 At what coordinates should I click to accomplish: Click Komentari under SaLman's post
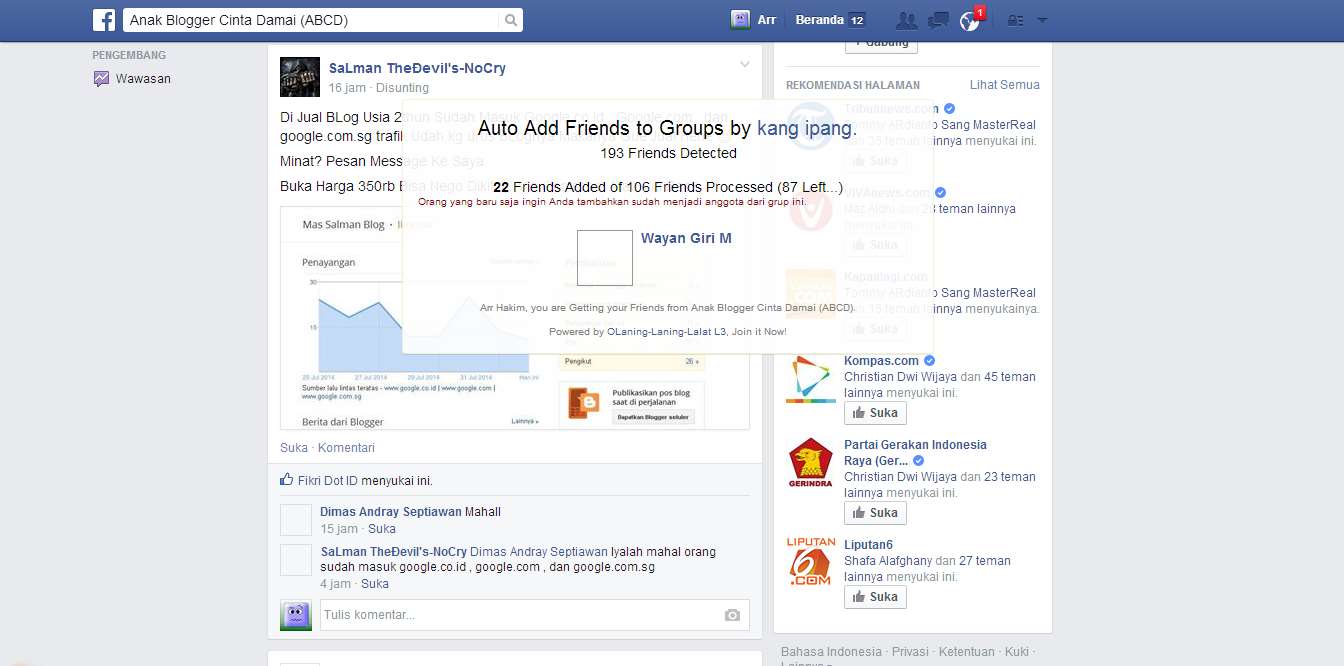pos(346,447)
